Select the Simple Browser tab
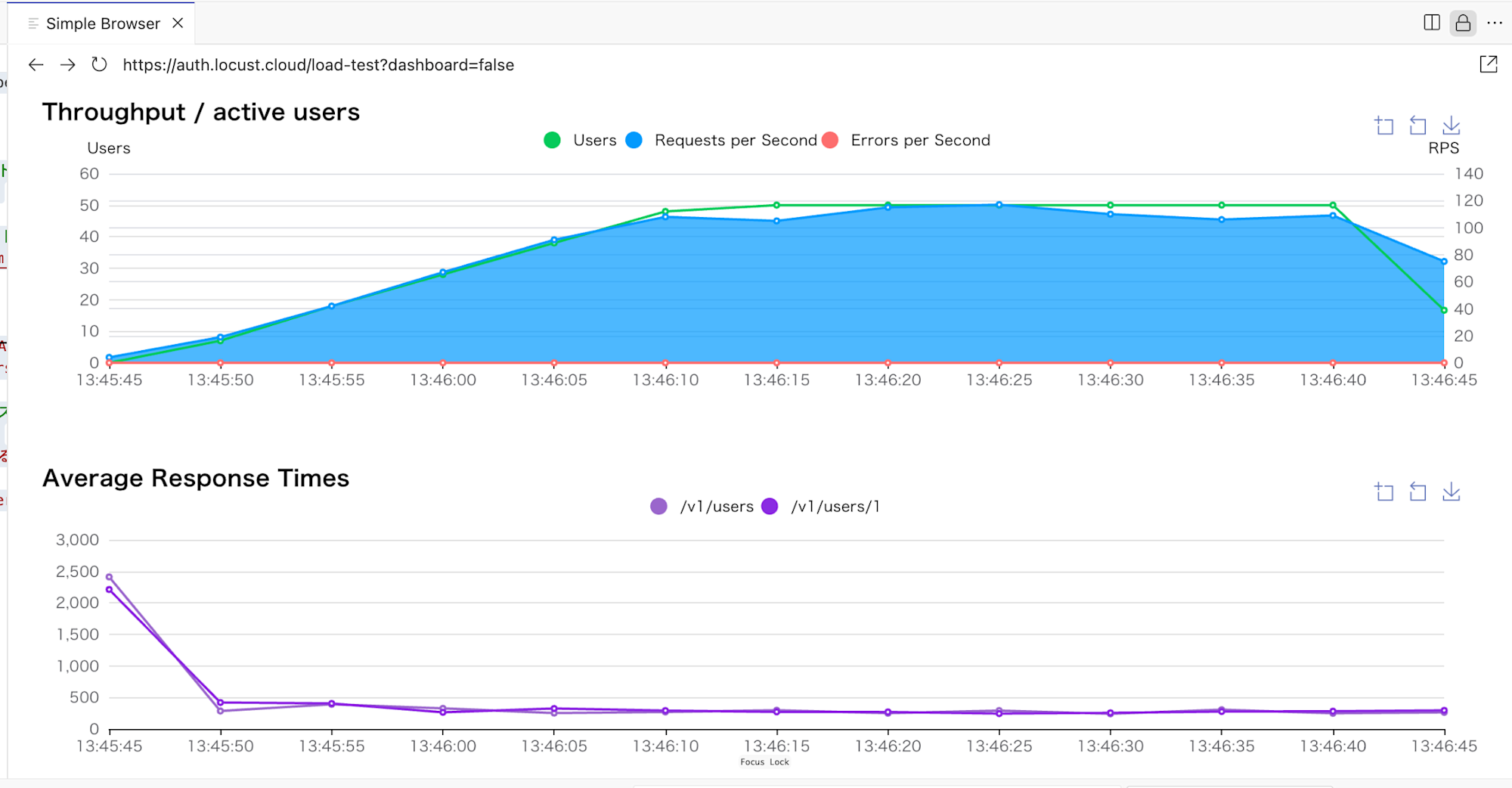 pos(103,23)
